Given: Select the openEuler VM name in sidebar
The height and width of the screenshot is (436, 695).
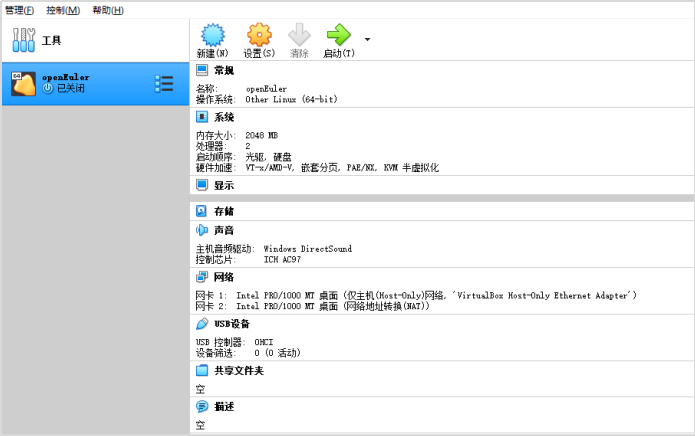Looking at the screenshot, I should coord(66,77).
